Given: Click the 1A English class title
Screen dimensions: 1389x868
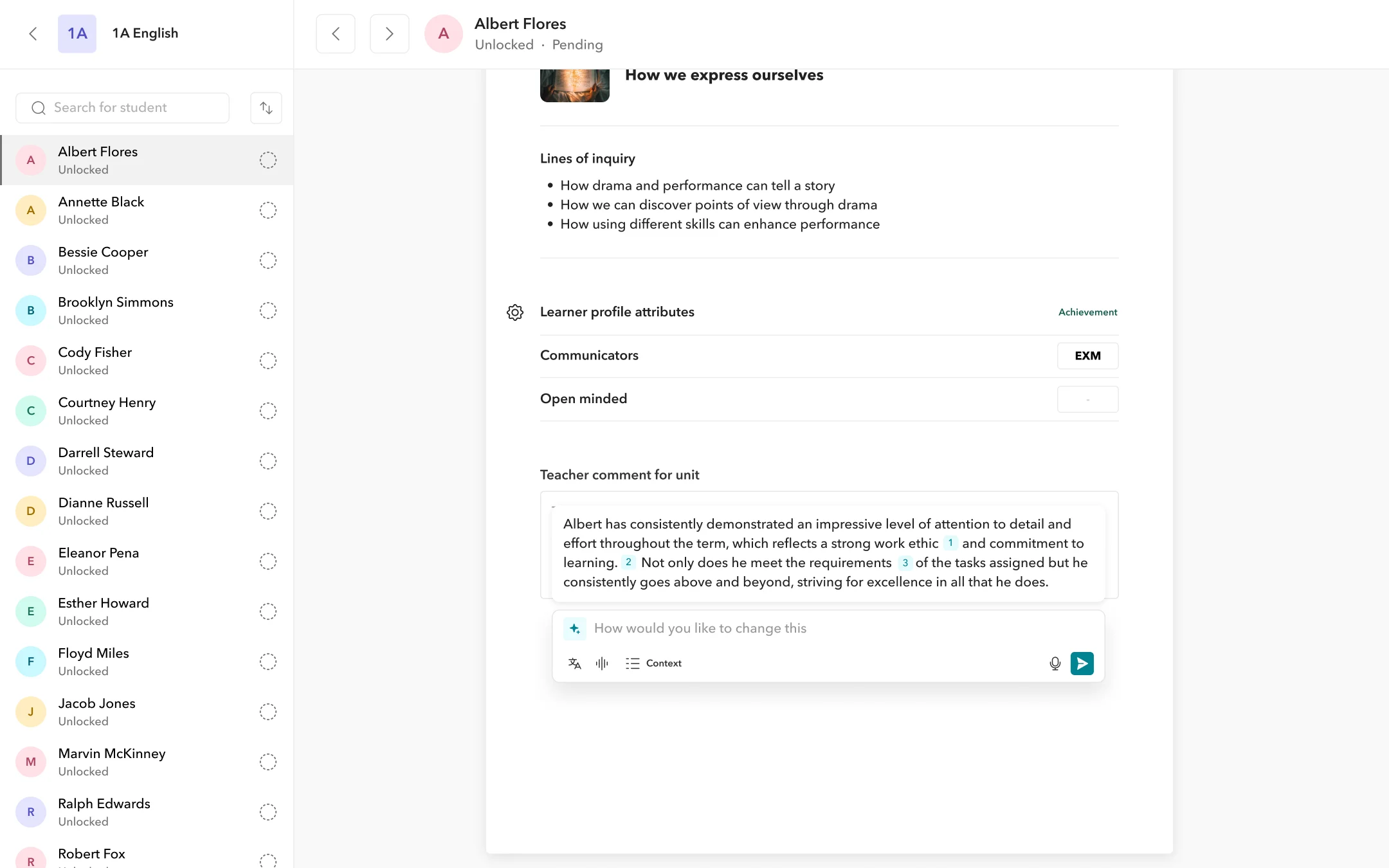Looking at the screenshot, I should point(145,33).
